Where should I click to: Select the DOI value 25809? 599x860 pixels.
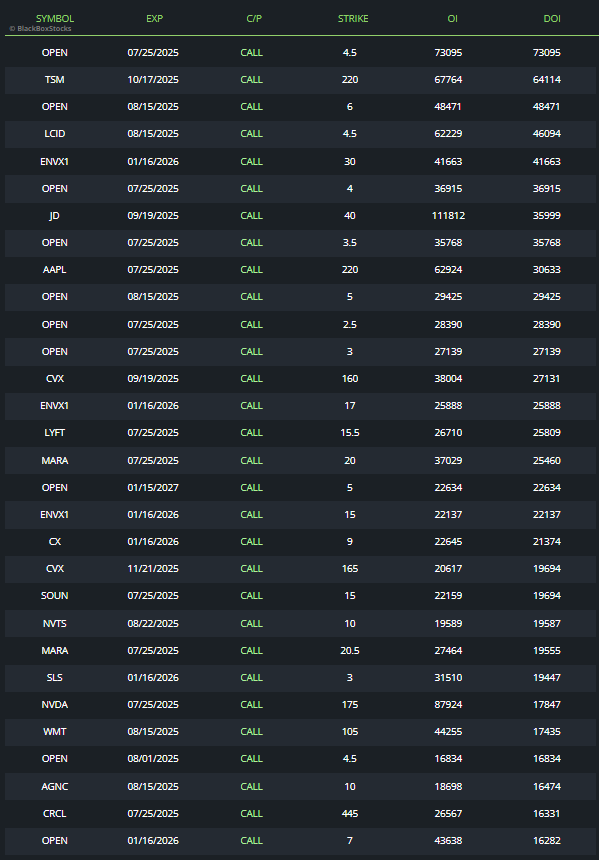[x=547, y=433]
